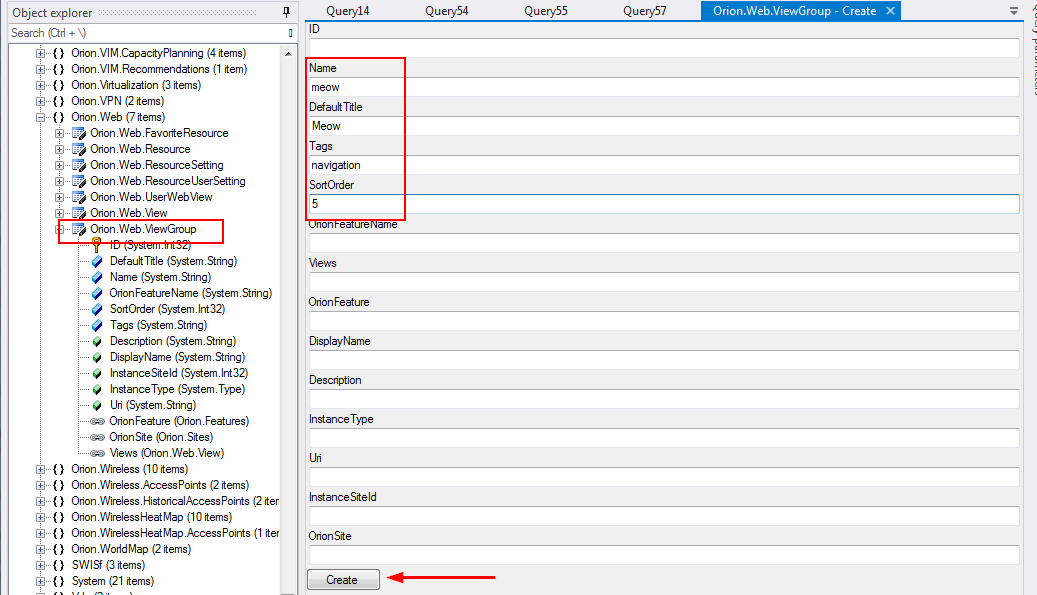Click the Description input field
Image resolution: width=1037 pixels, height=595 pixels.
click(x=664, y=399)
